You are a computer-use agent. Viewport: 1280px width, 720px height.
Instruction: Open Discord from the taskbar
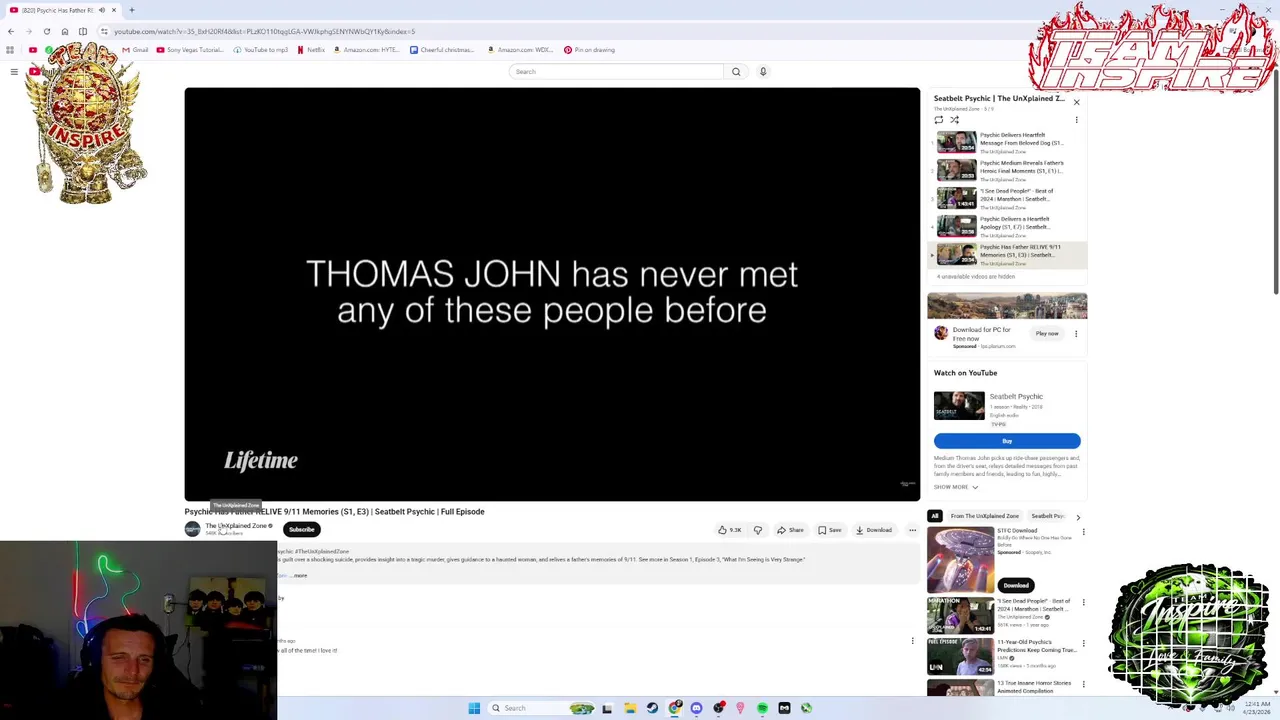pyautogui.click(x=696, y=708)
